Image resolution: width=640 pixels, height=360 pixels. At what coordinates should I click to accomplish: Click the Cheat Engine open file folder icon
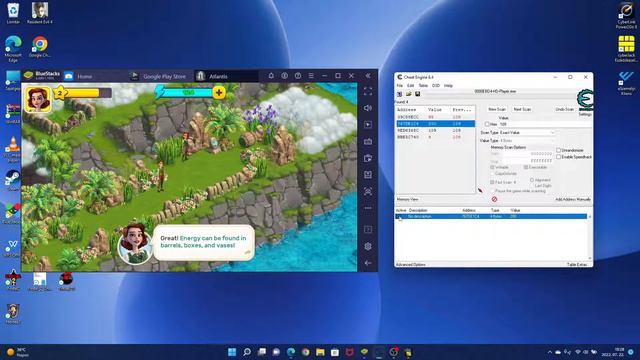tap(409, 94)
